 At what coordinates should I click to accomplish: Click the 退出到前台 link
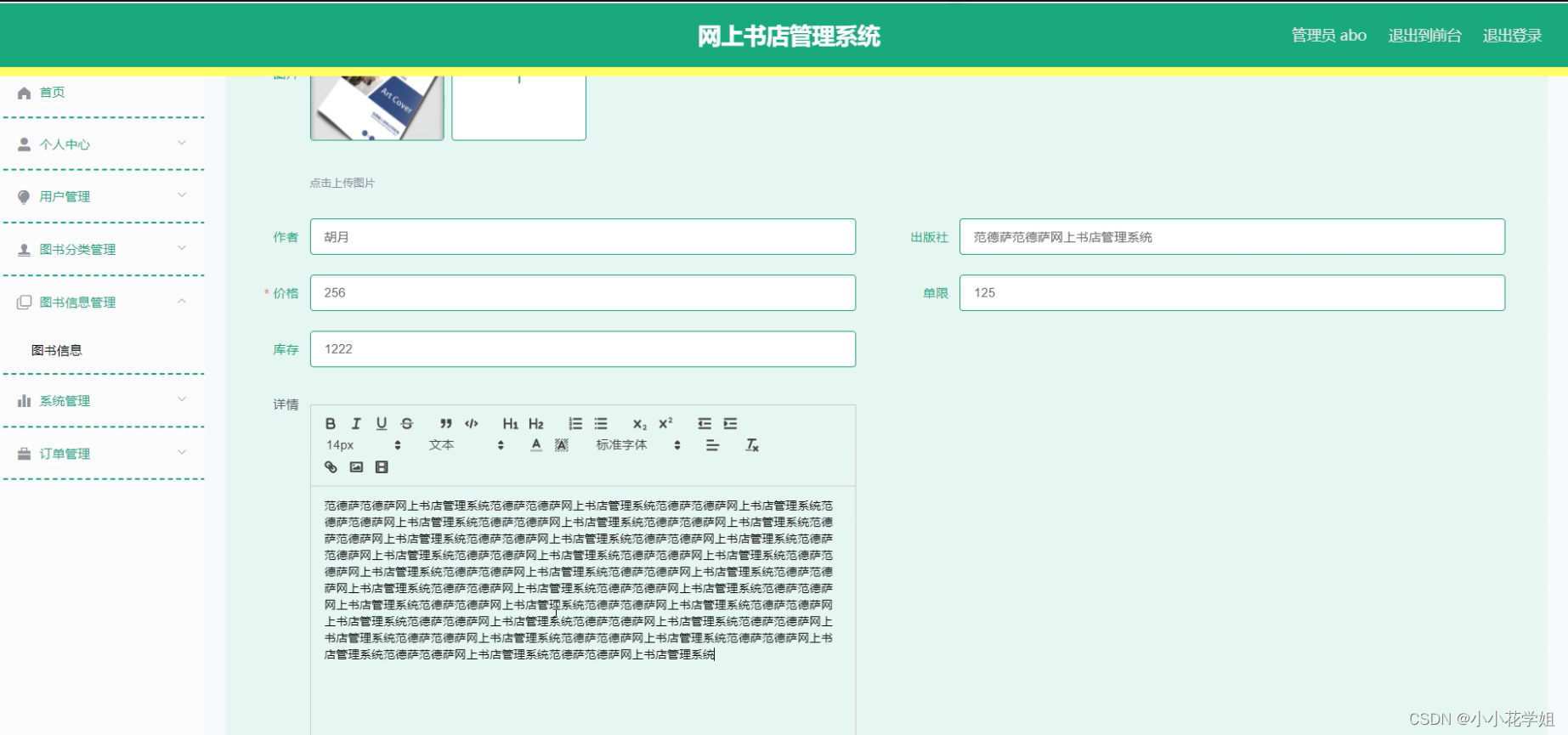coord(1425,35)
